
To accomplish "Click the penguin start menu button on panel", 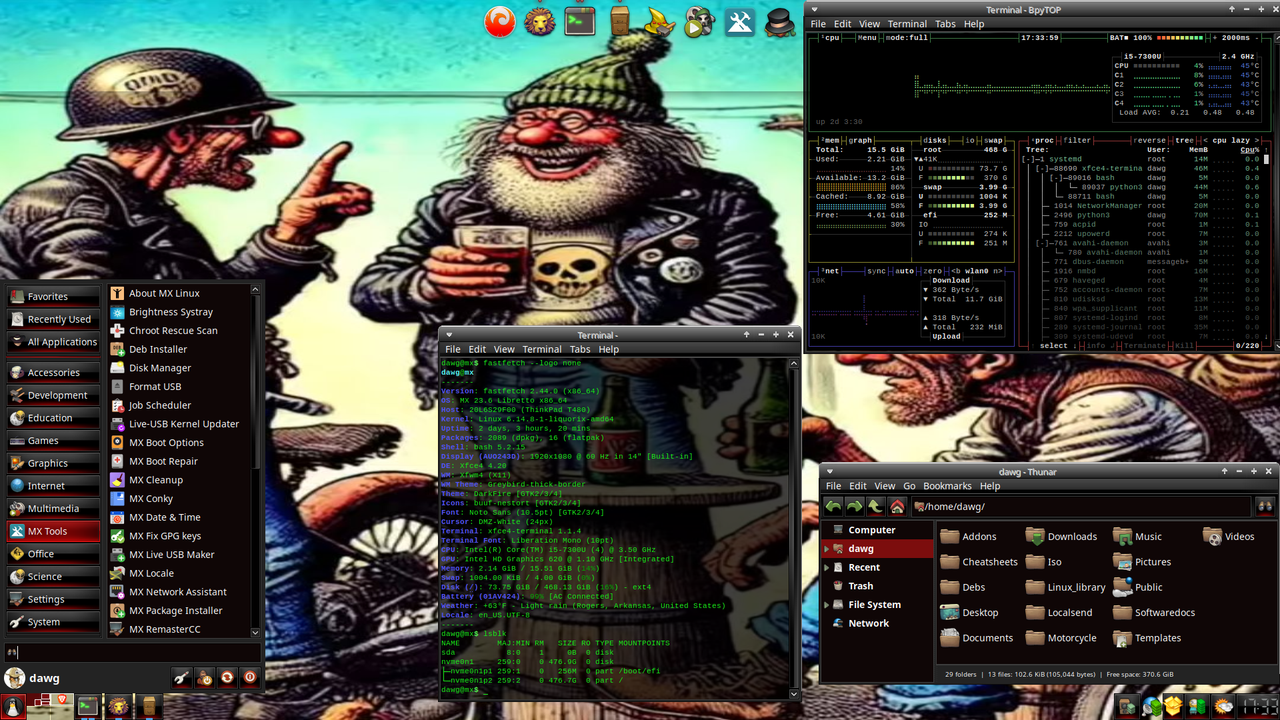I will (13, 707).
